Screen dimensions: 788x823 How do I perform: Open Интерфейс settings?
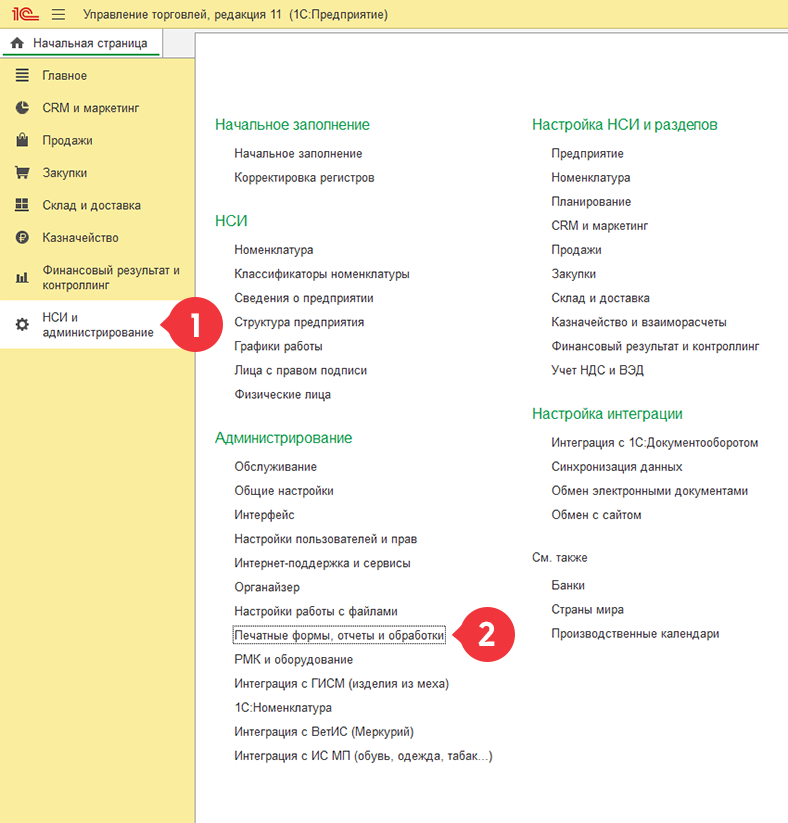264,515
